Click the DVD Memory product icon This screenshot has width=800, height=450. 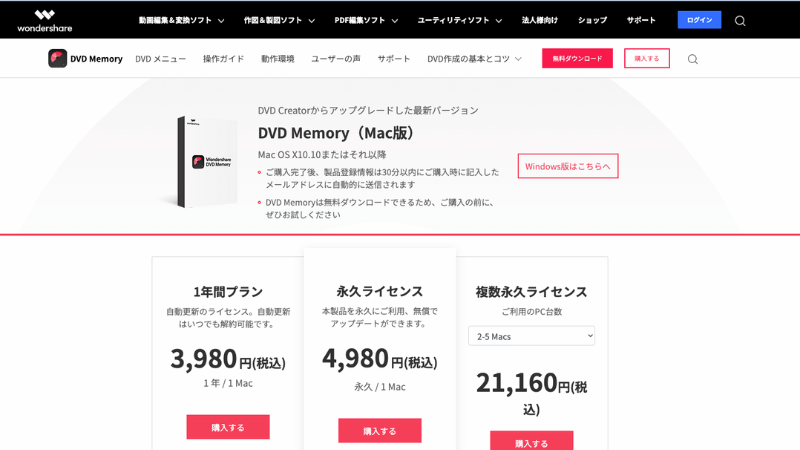click(58, 59)
